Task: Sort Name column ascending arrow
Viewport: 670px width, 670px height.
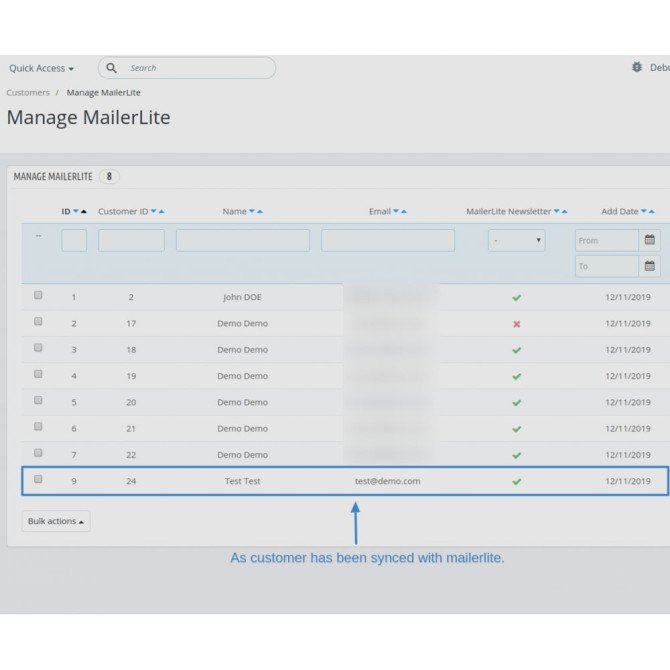Action: (x=260, y=212)
